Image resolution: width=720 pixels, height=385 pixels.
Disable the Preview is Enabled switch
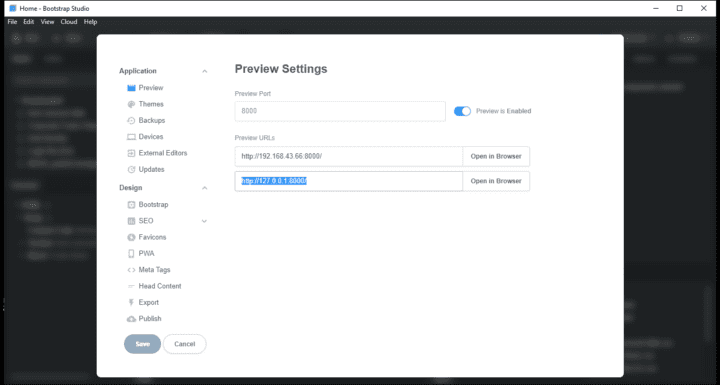462,111
